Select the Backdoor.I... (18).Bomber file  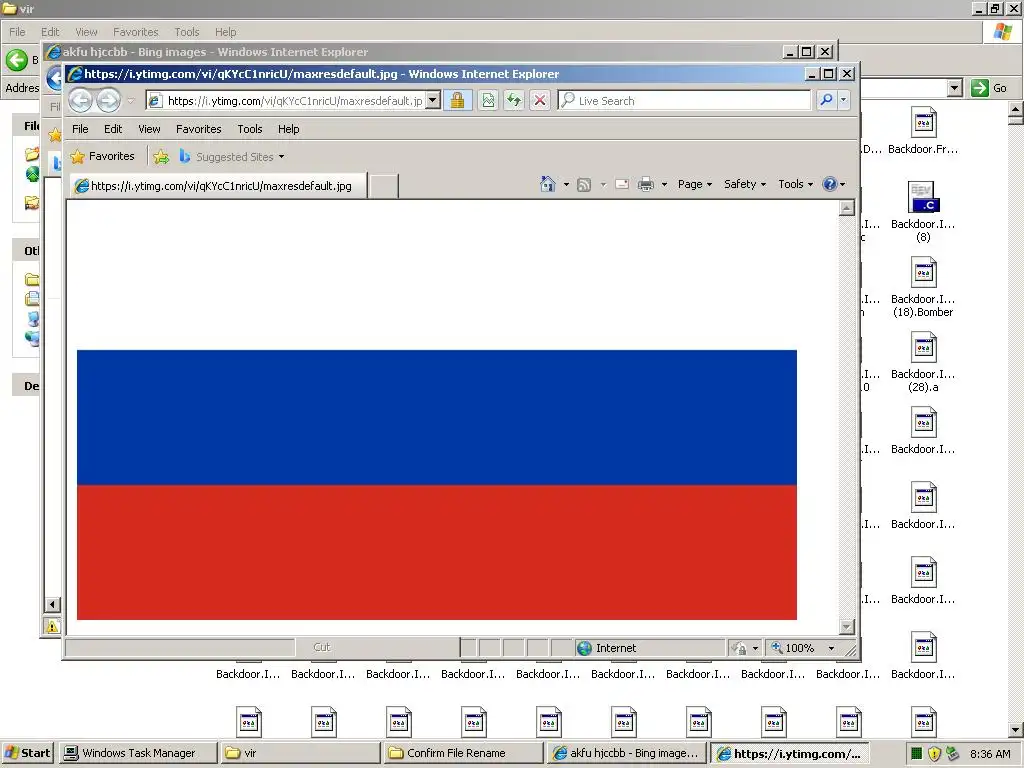[x=923, y=287]
